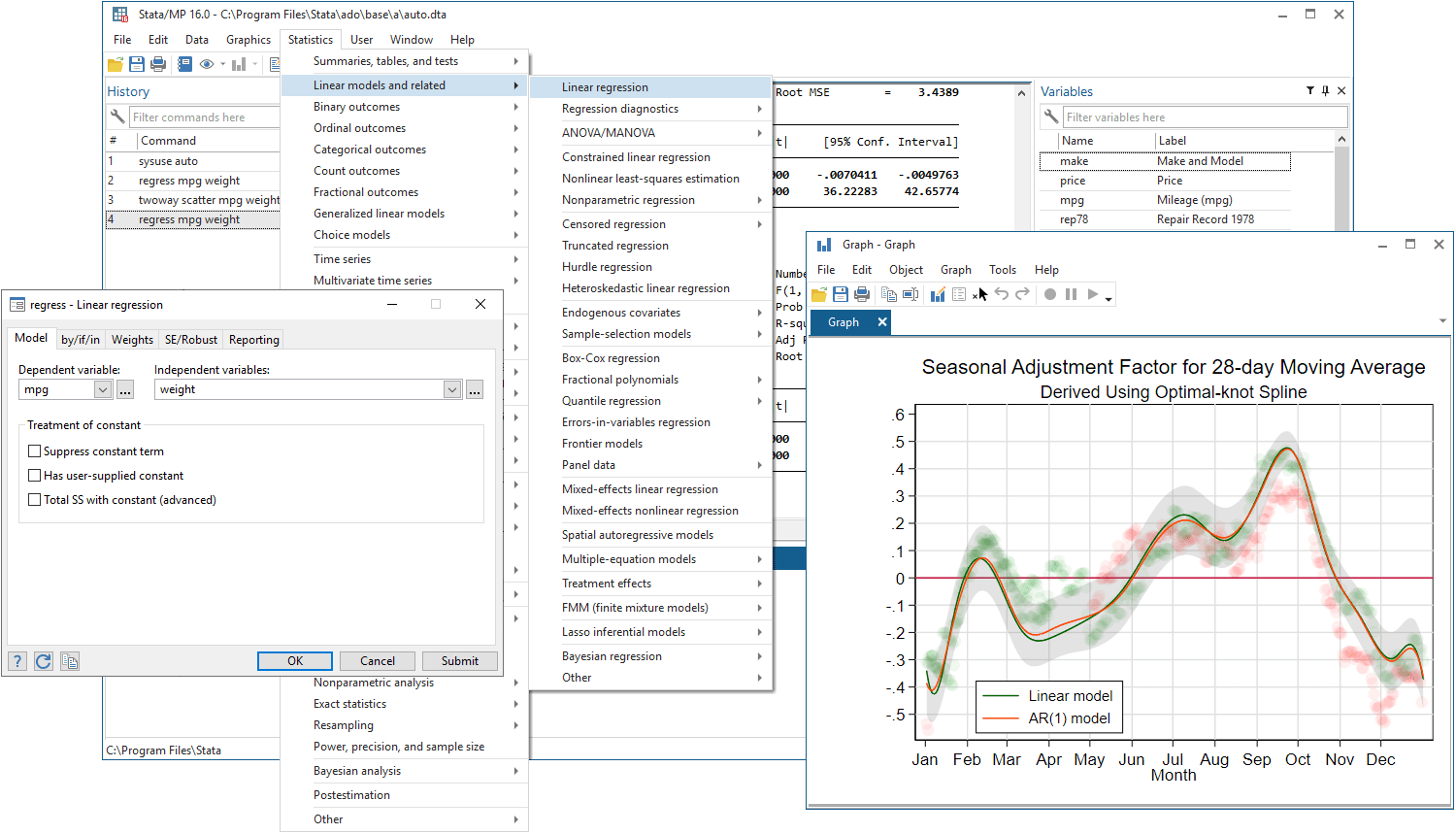Enable Suppress constant term
1456x834 pixels.
(34, 451)
